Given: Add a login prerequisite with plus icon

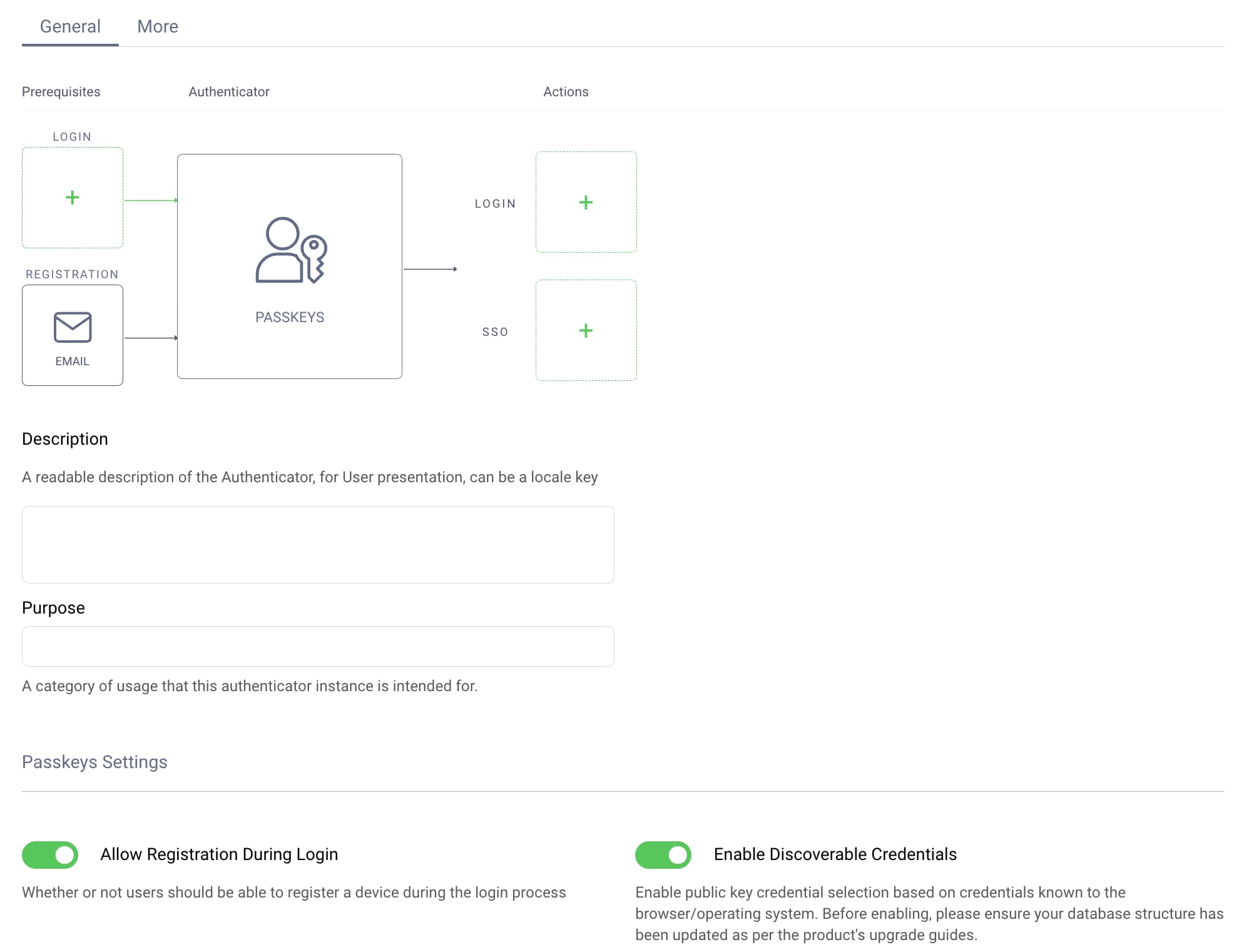Looking at the screenshot, I should pyautogui.click(x=72, y=198).
